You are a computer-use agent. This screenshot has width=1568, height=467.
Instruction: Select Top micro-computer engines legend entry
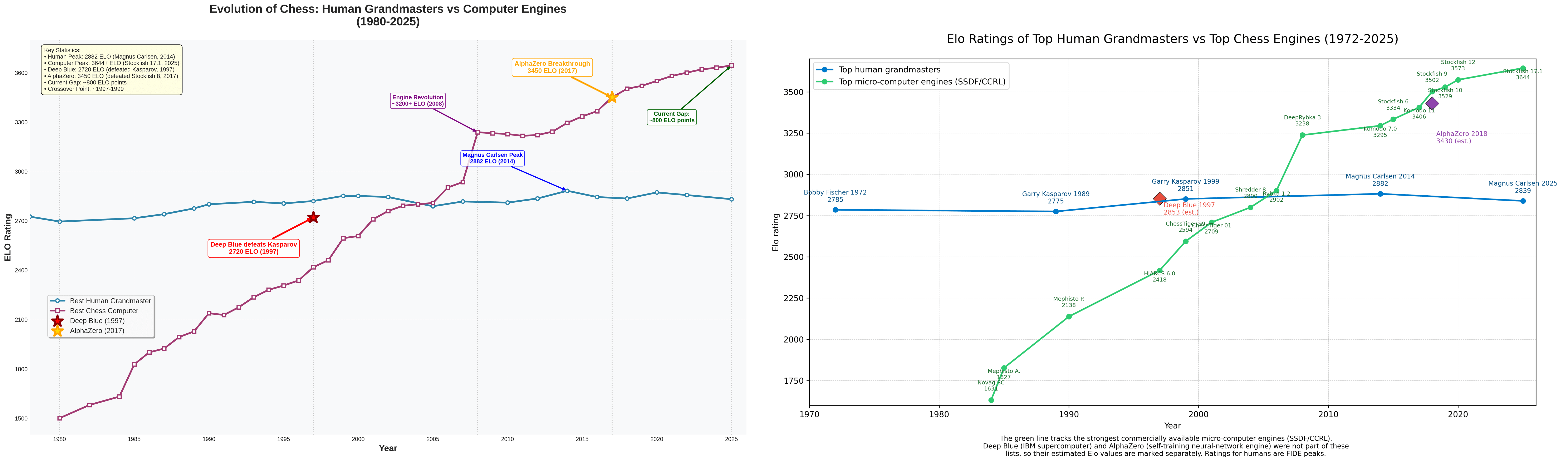click(x=922, y=82)
